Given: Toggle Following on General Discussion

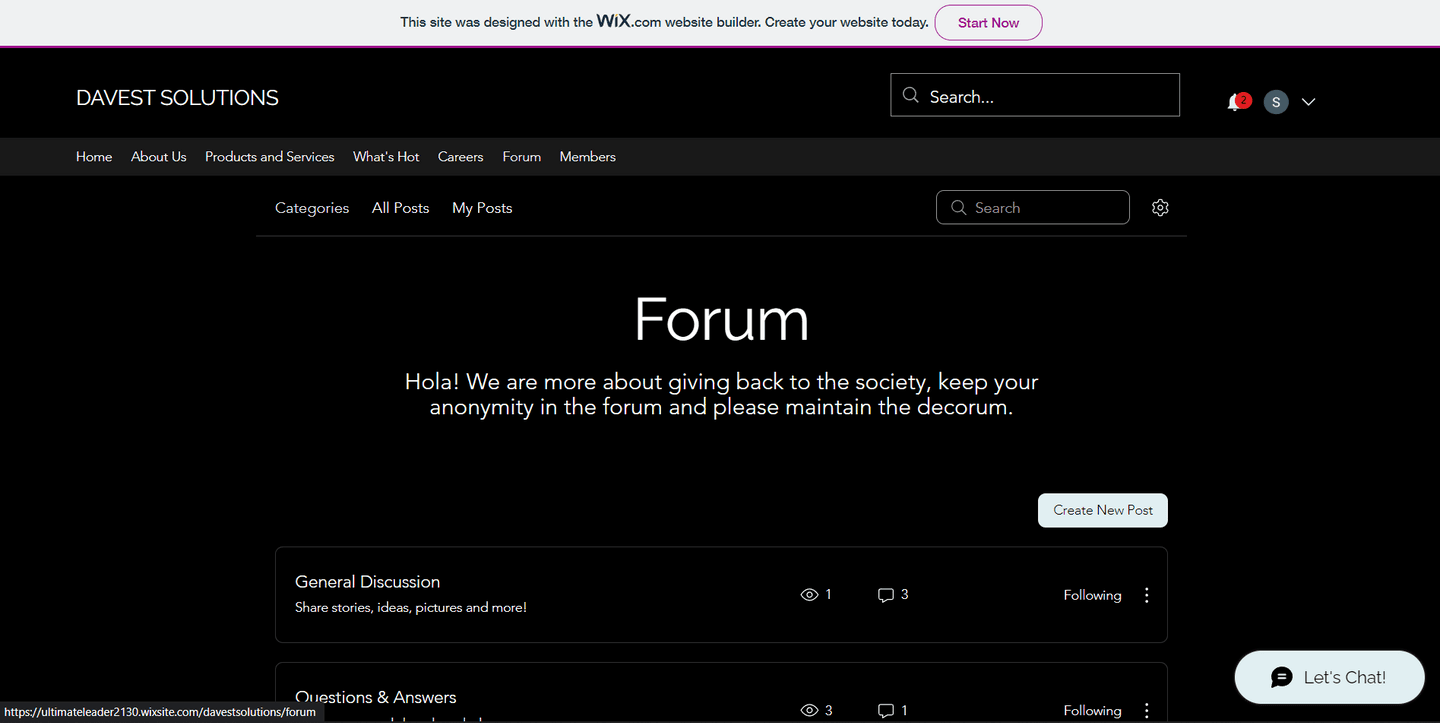Looking at the screenshot, I should 1092,595.
